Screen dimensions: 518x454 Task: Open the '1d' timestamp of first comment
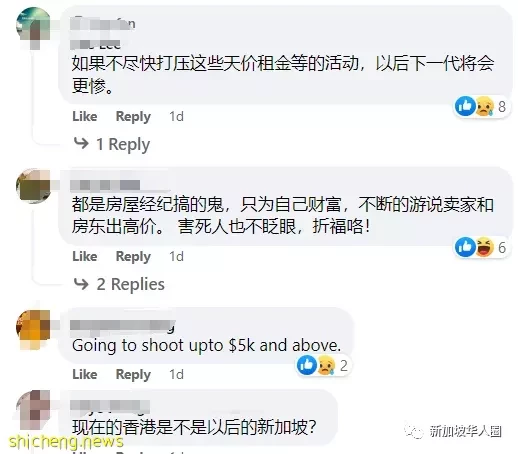[176, 116]
